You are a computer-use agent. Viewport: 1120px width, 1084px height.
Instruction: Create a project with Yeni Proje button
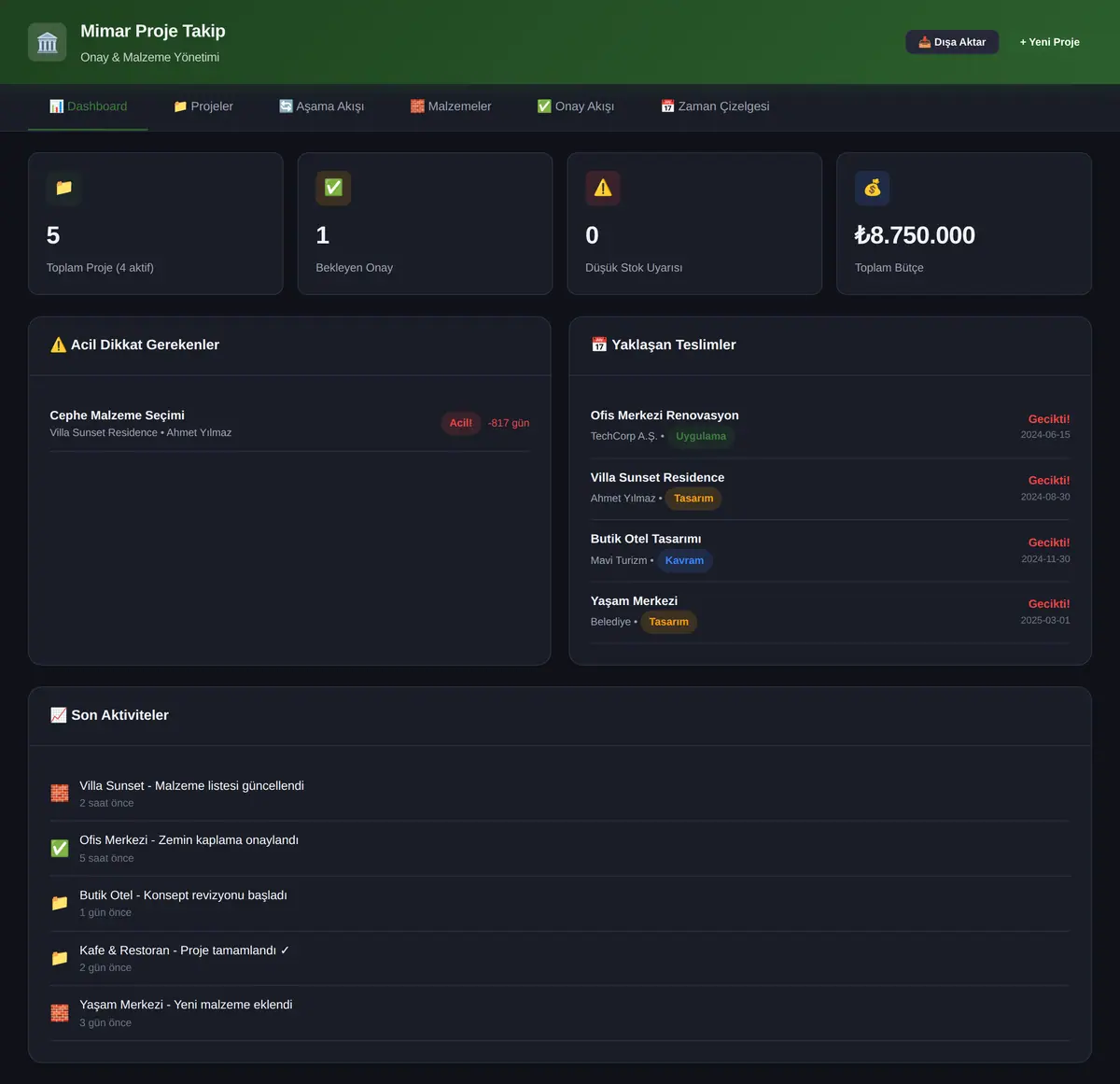1050,42
